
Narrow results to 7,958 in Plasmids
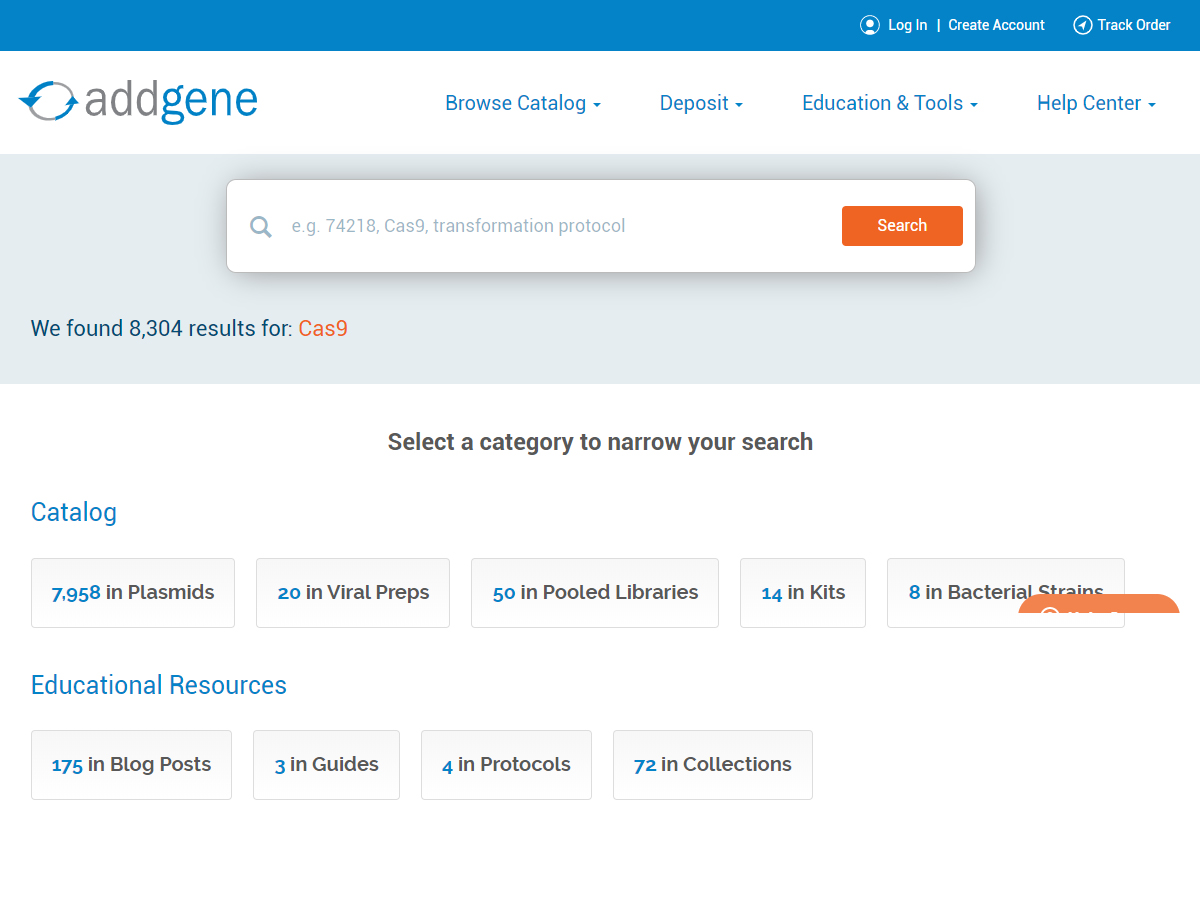tap(133, 593)
